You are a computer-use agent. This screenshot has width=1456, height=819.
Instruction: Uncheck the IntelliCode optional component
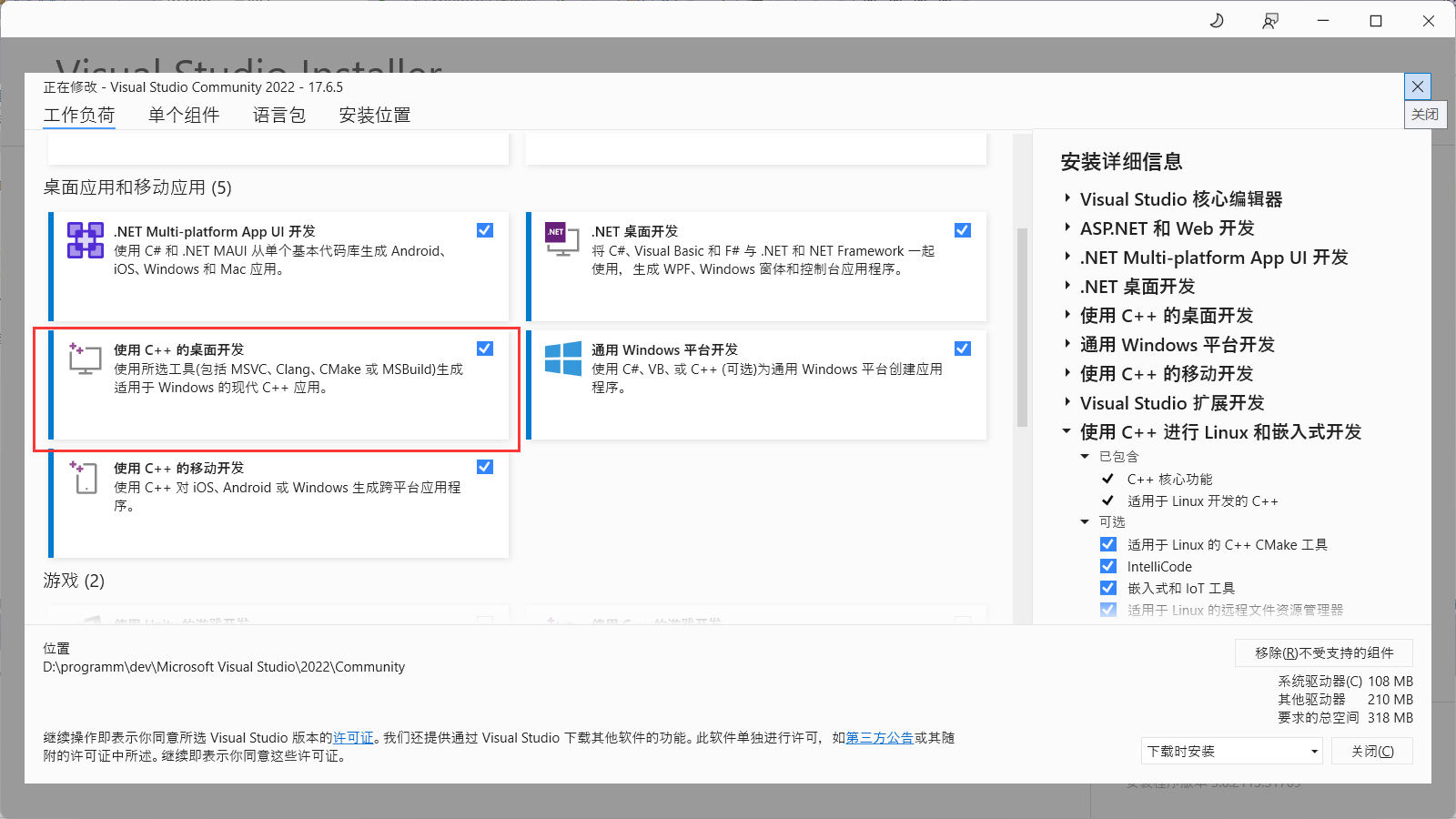(x=1108, y=566)
